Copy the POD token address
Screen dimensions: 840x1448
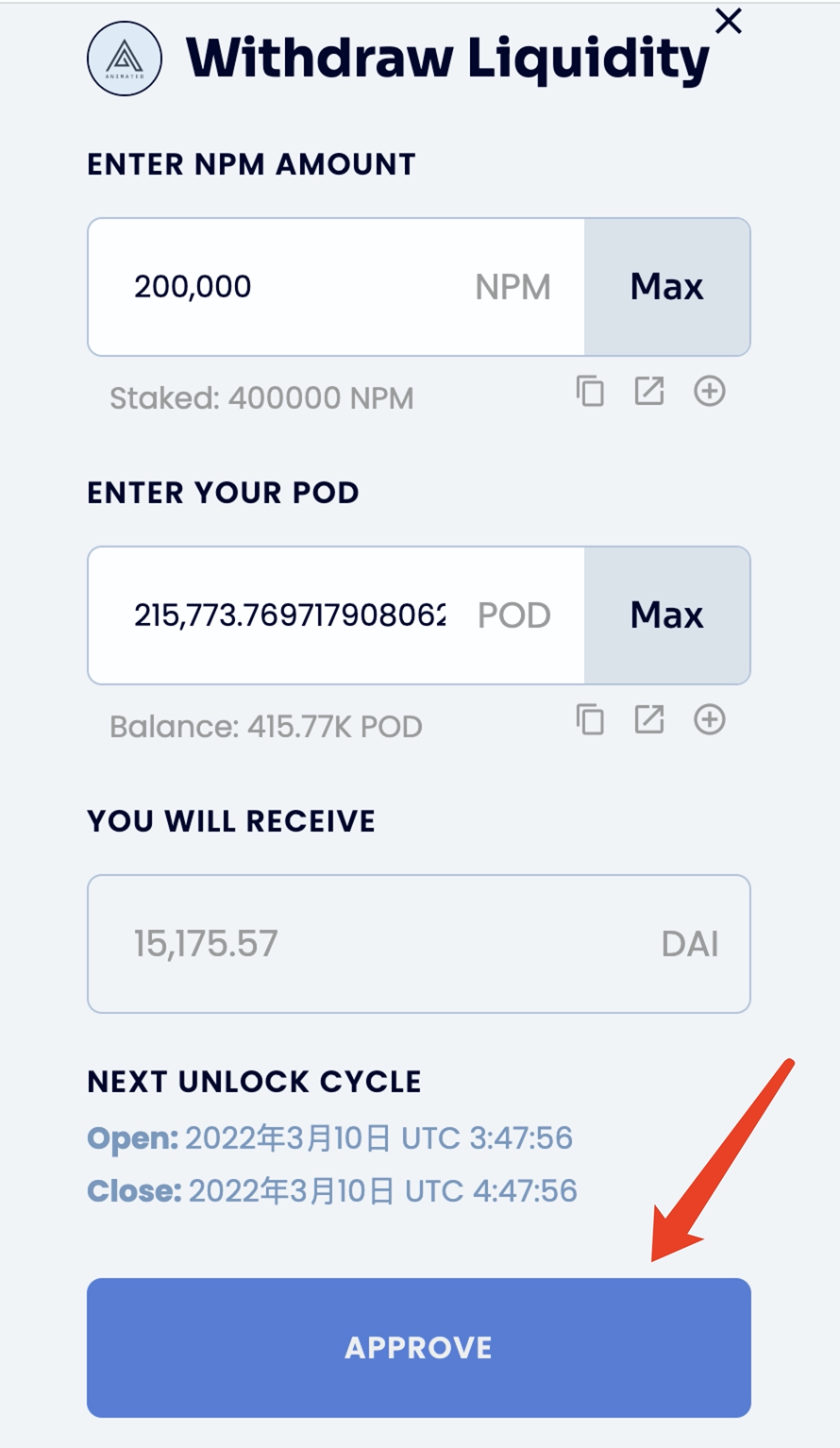[x=590, y=720]
